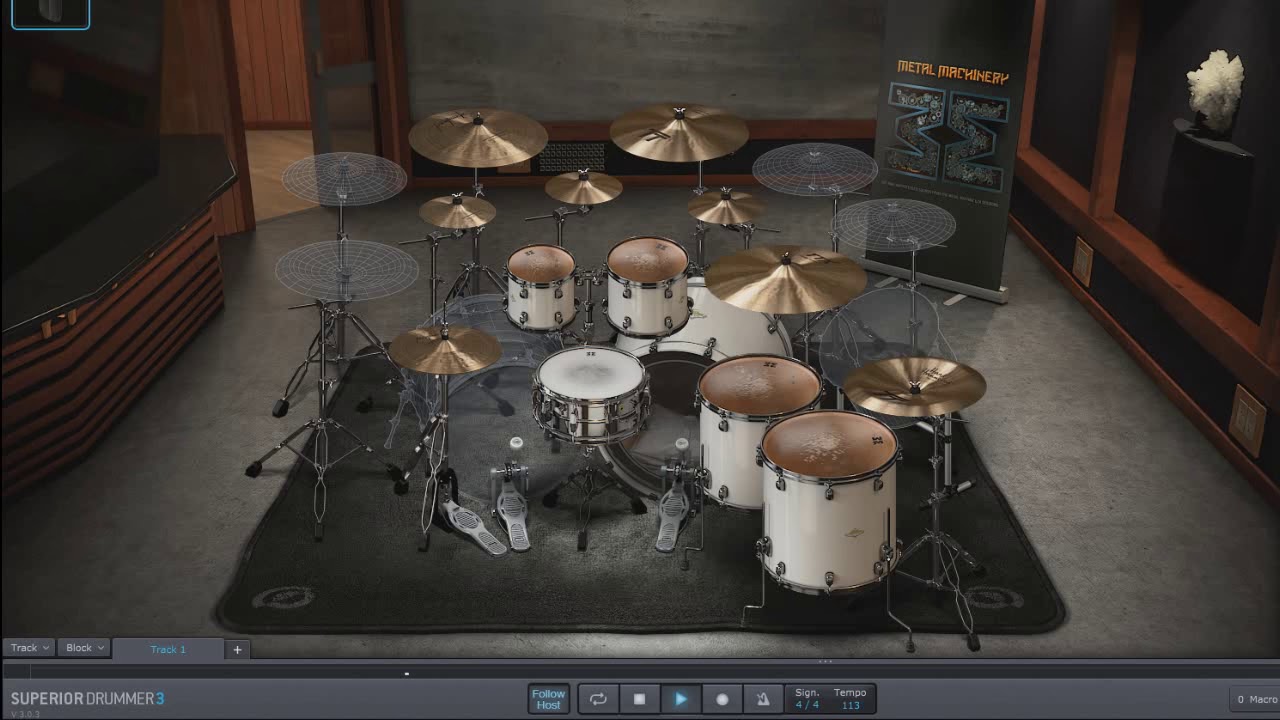Click the tempo value 113
1280x720 pixels.
point(850,705)
